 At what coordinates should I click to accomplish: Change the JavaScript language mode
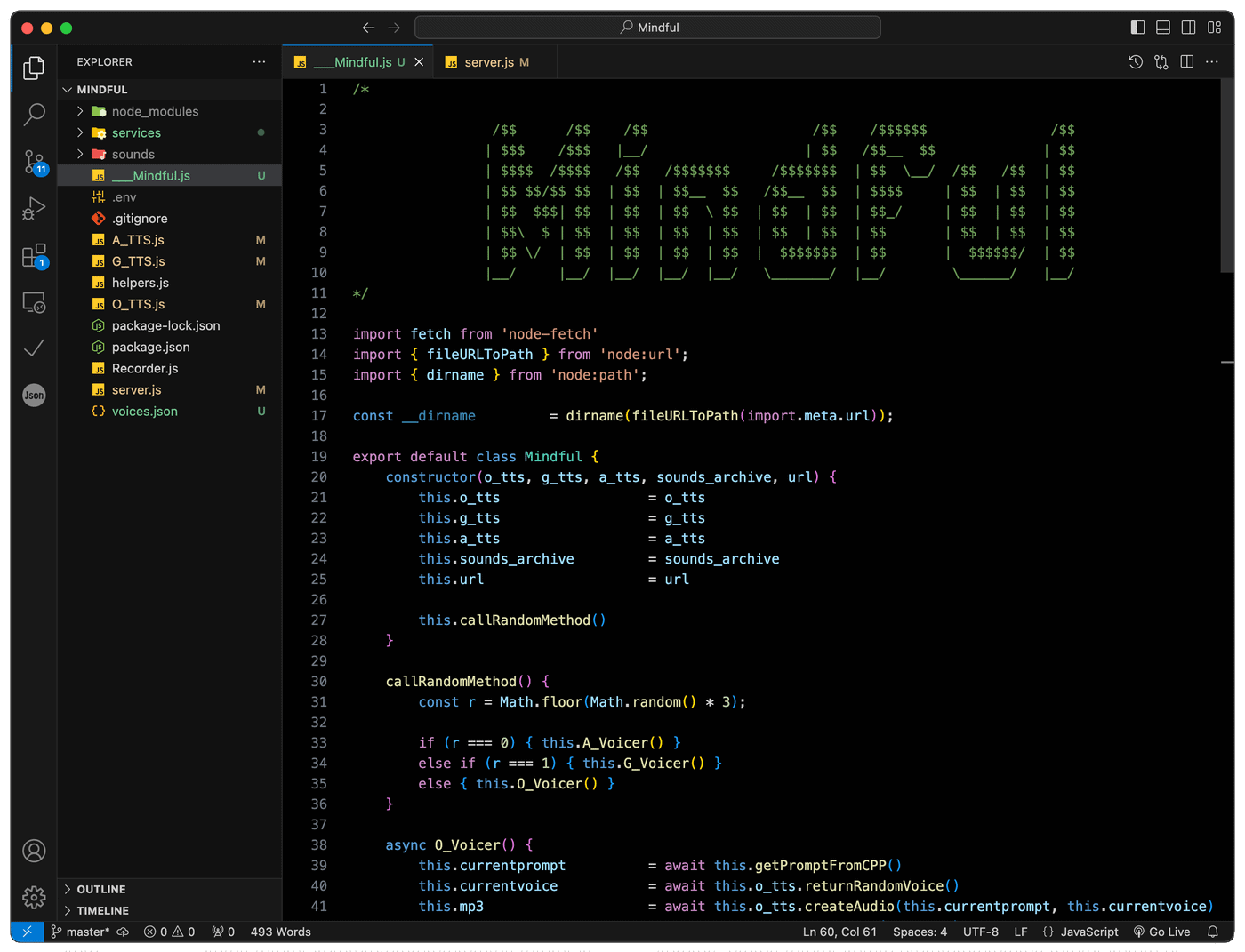pos(1088,932)
